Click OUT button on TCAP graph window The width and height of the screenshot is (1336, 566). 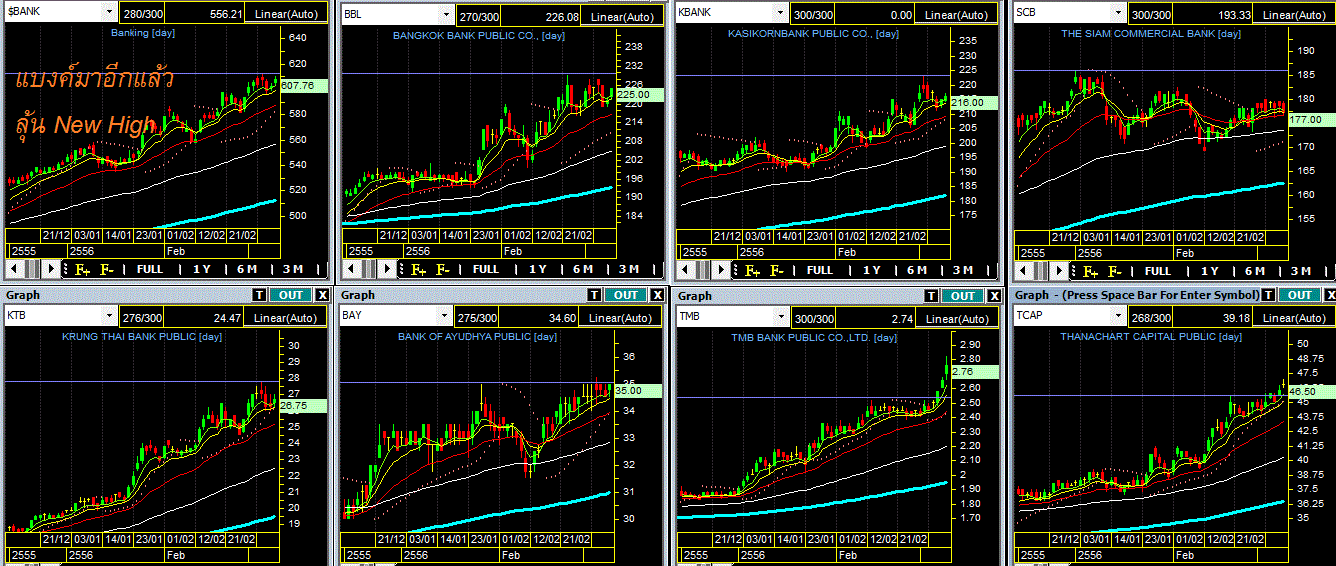point(1300,295)
